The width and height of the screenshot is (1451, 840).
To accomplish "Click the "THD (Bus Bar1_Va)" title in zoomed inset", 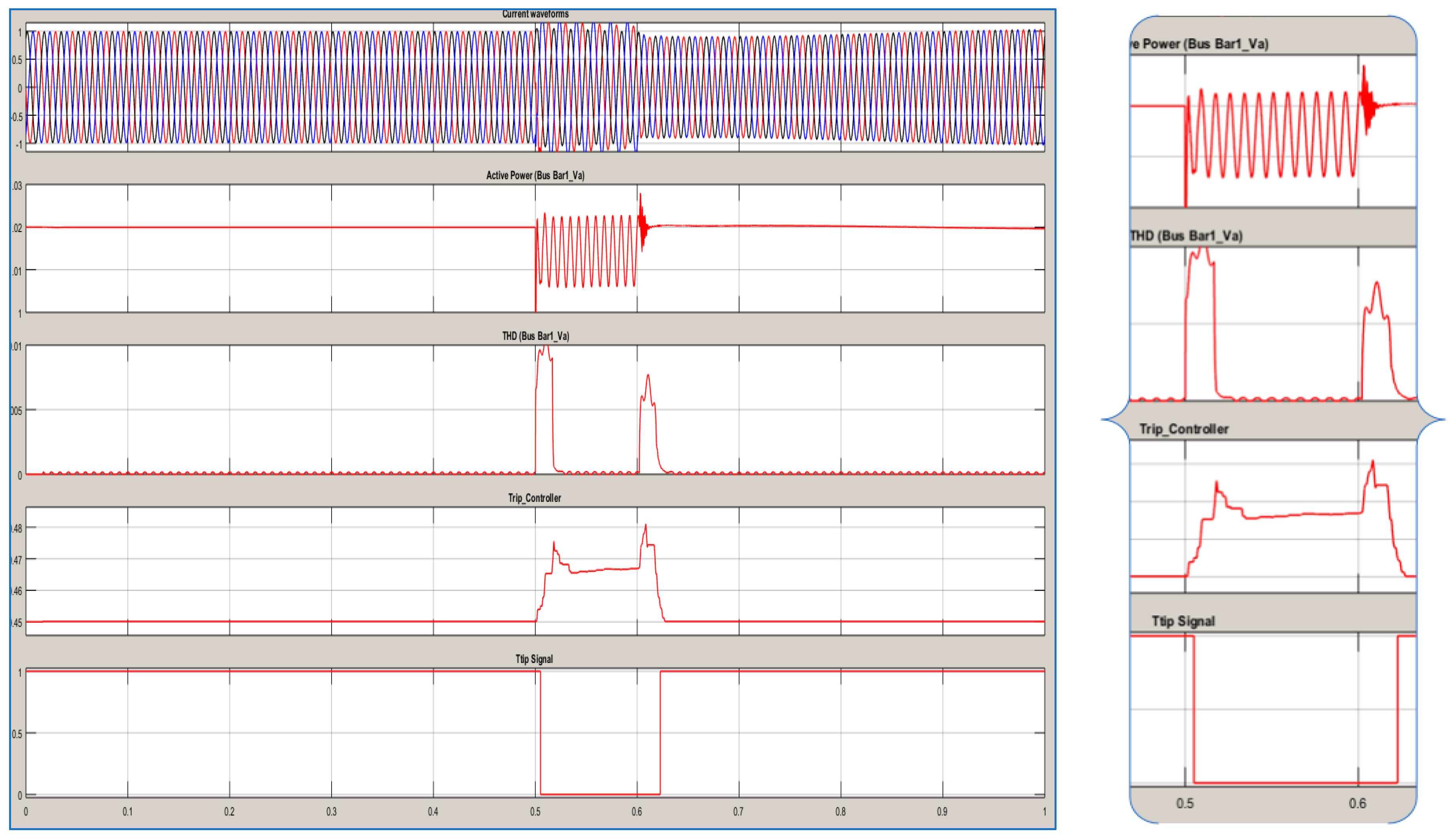I will 1186,236.
